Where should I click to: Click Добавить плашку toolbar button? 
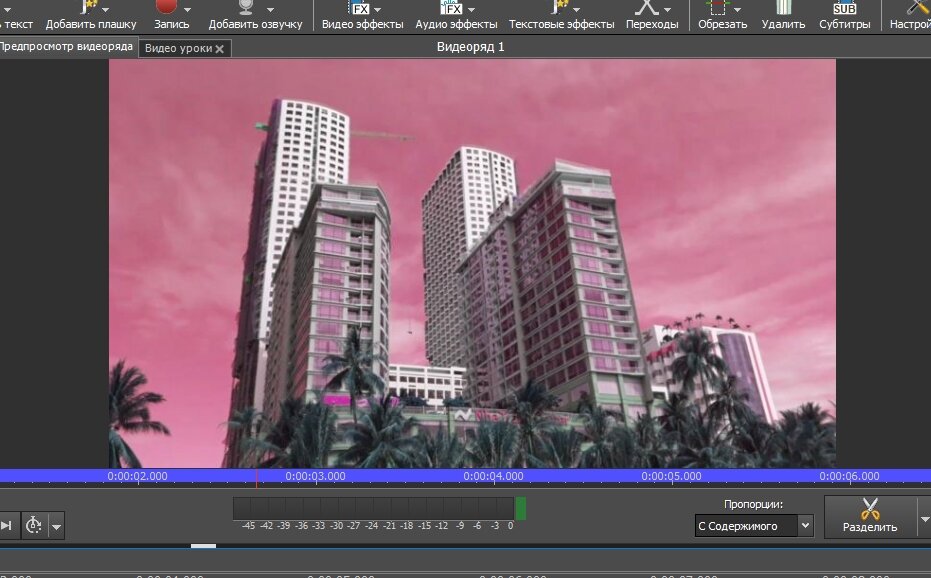[90, 17]
